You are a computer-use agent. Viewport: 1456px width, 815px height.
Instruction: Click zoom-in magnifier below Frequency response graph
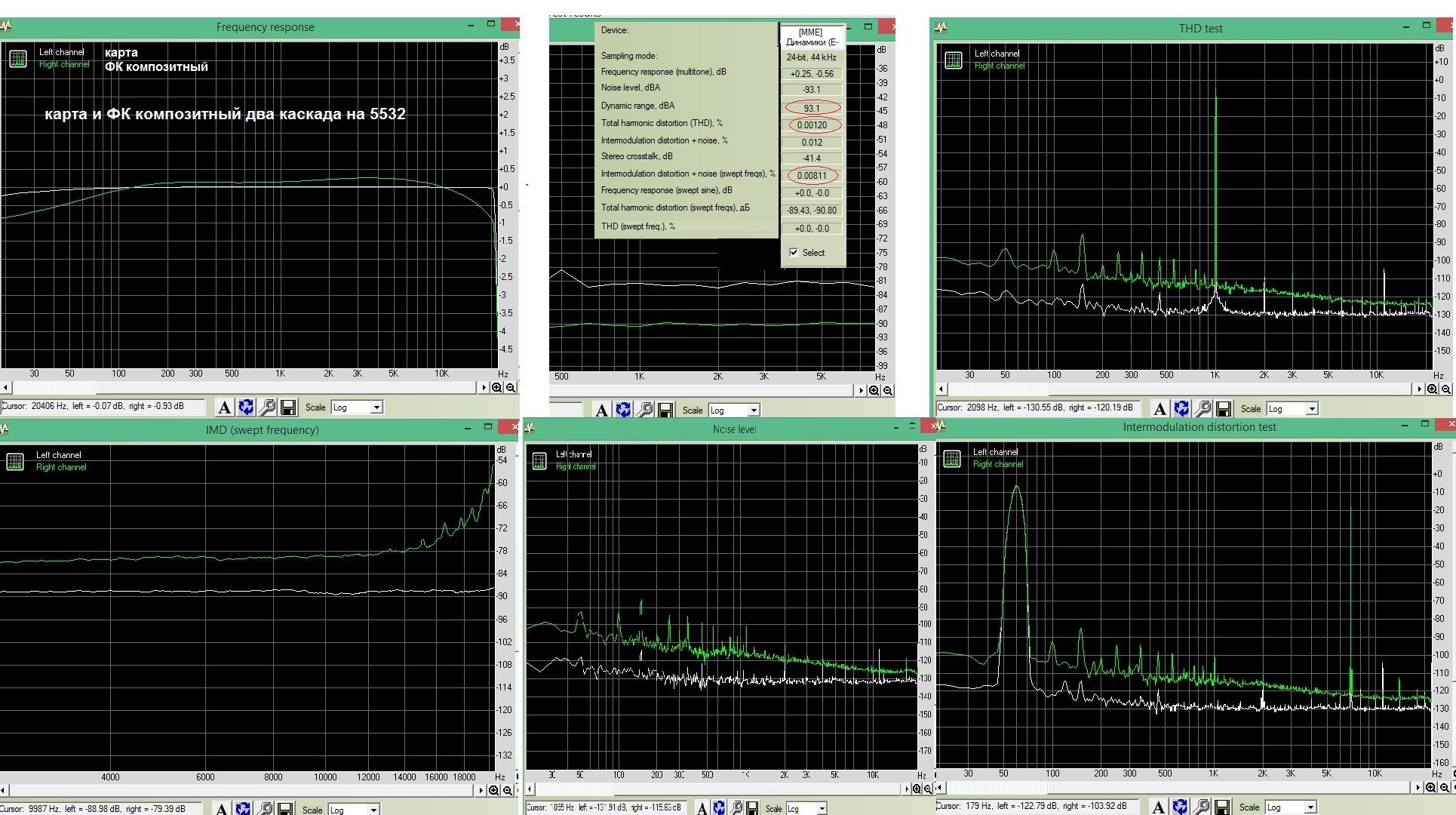click(496, 388)
